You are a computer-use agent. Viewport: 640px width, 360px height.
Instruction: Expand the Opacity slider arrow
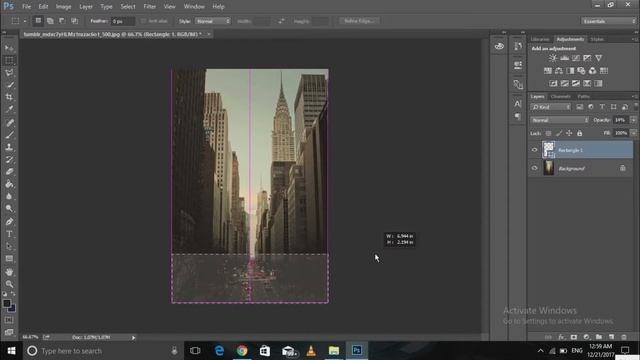[633, 120]
